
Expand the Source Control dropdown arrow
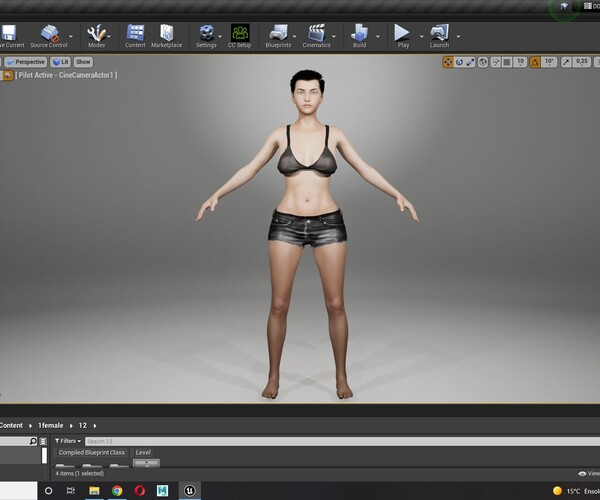[71, 36]
